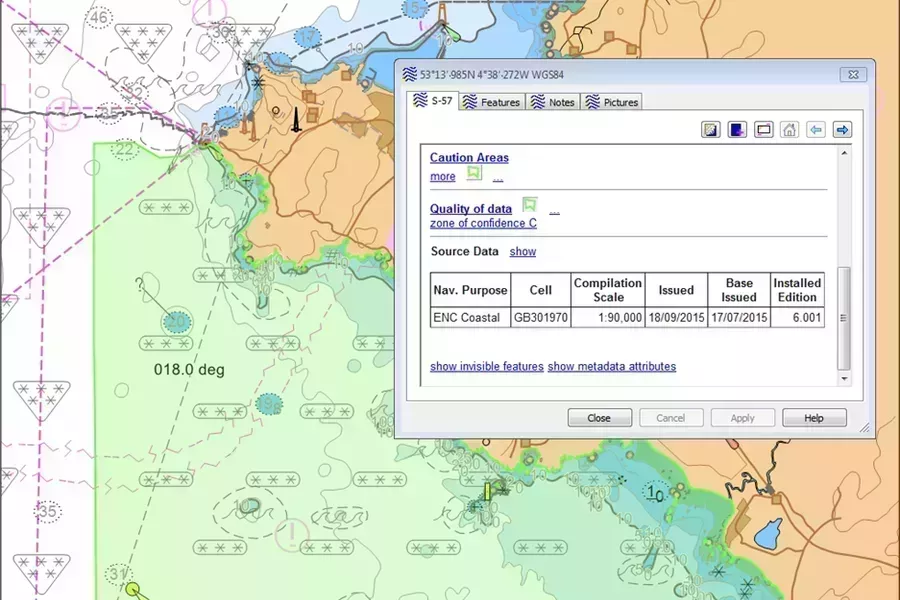This screenshot has height=600, width=900.
Task: Click the add-to-chart blue square icon
Action: 737,129
